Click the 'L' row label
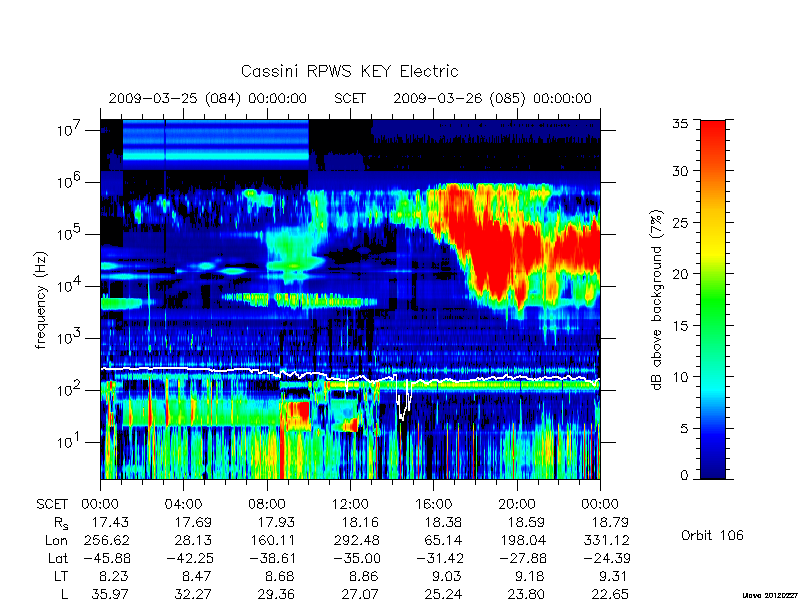 pos(65,593)
